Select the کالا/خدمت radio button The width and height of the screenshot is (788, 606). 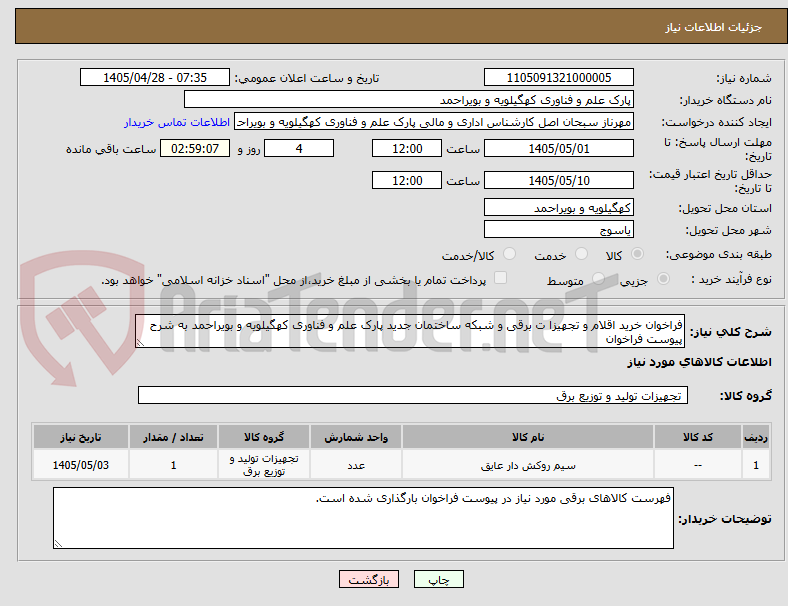(x=510, y=254)
